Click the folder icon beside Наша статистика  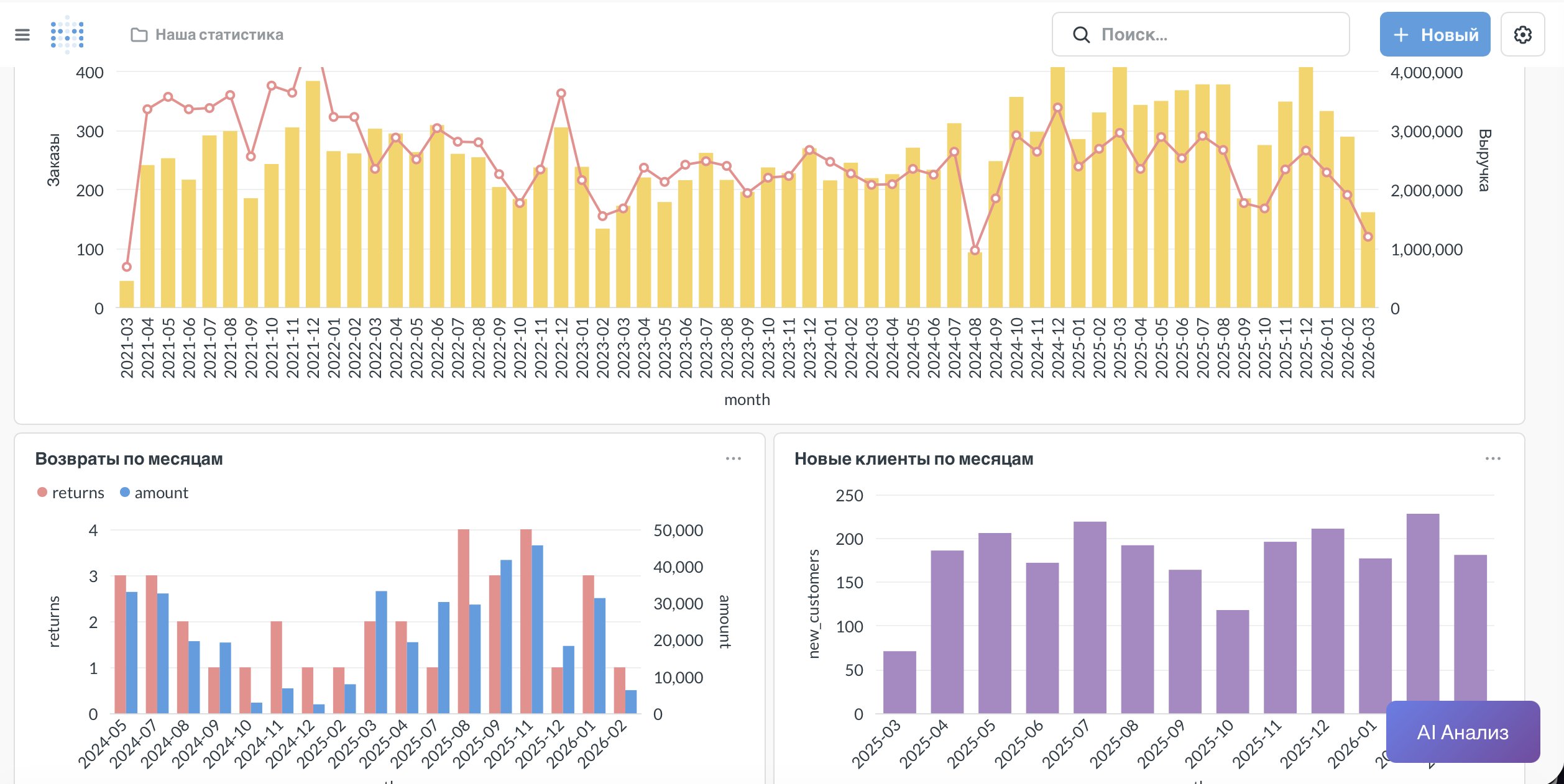(139, 35)
